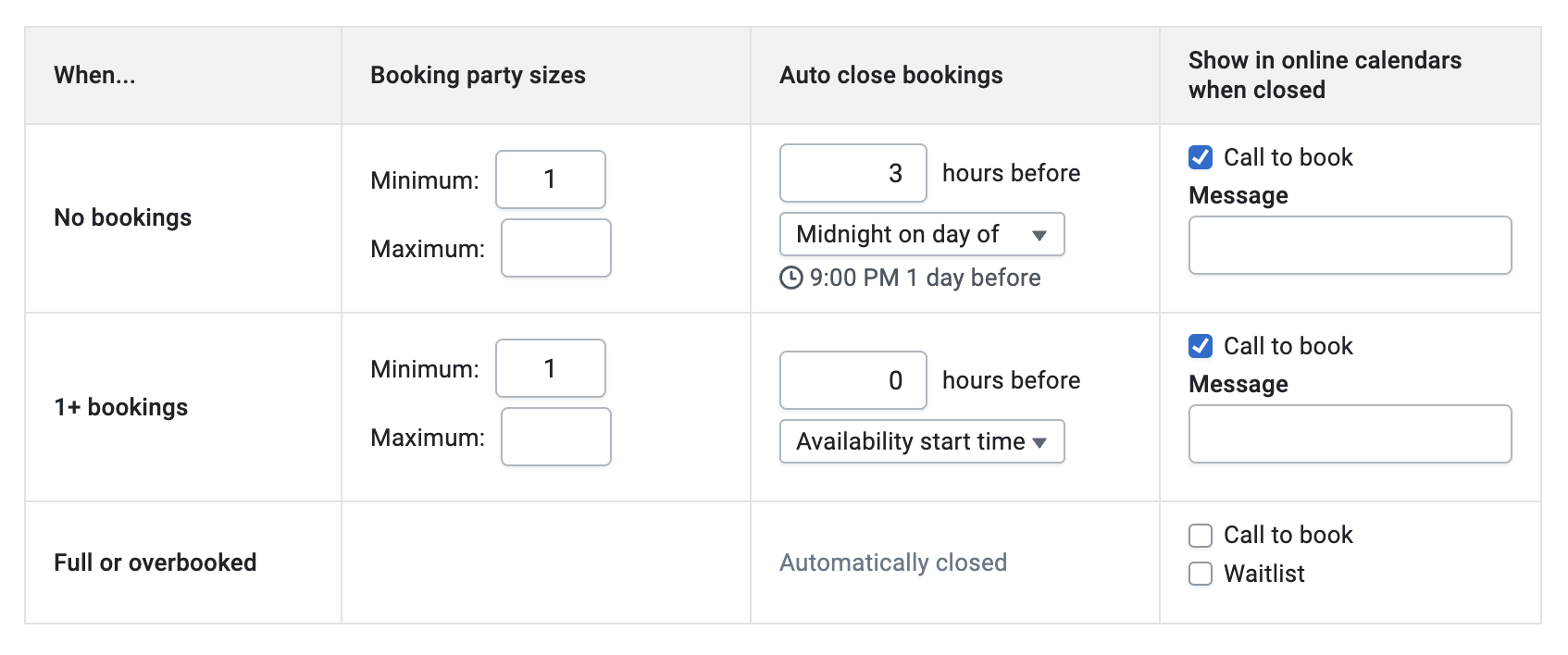Open the Midnight on day of dropdown
Viewport: 1568px width, 655px height.
(x=922, y=234)
